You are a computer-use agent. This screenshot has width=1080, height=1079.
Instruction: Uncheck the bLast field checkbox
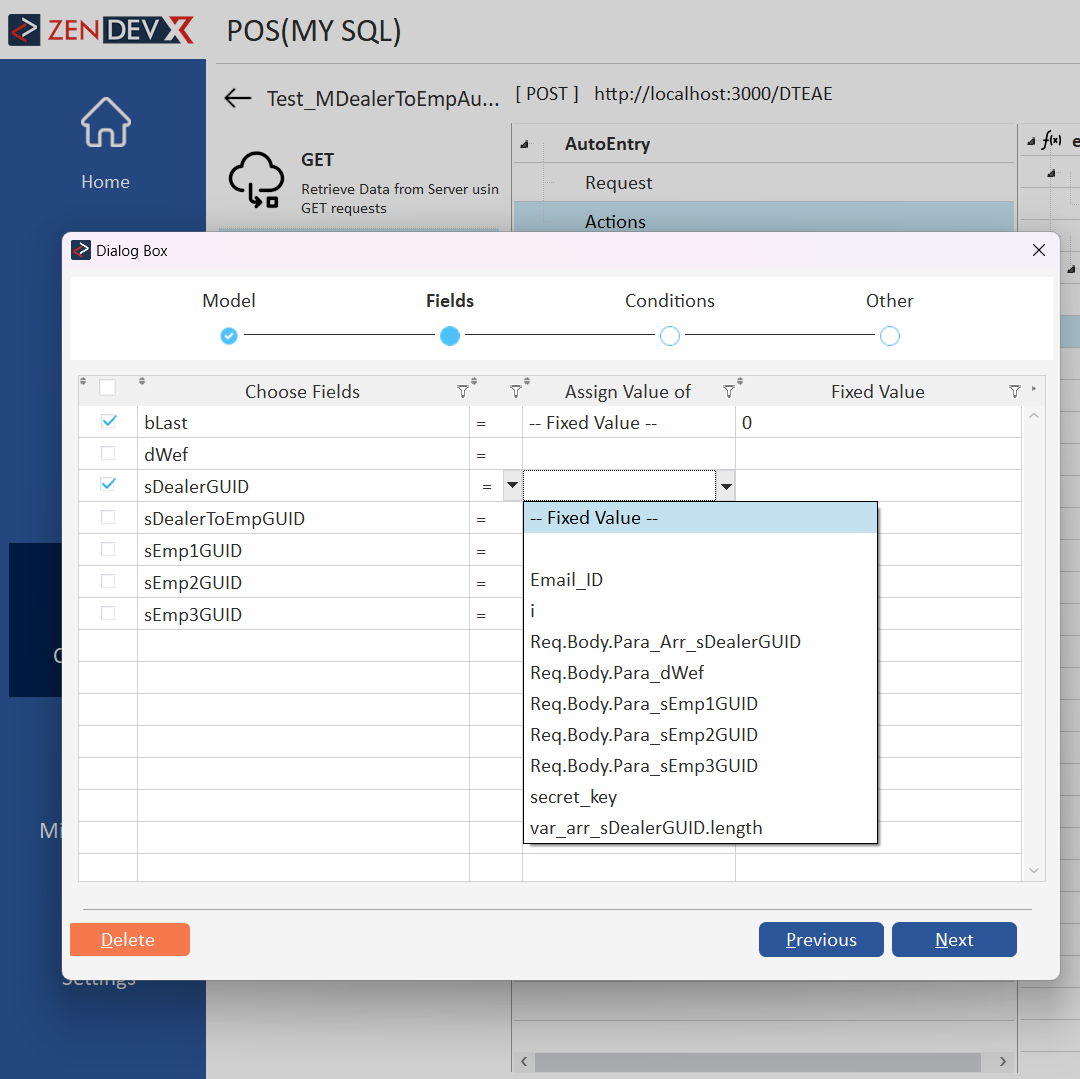click(108, 422)
